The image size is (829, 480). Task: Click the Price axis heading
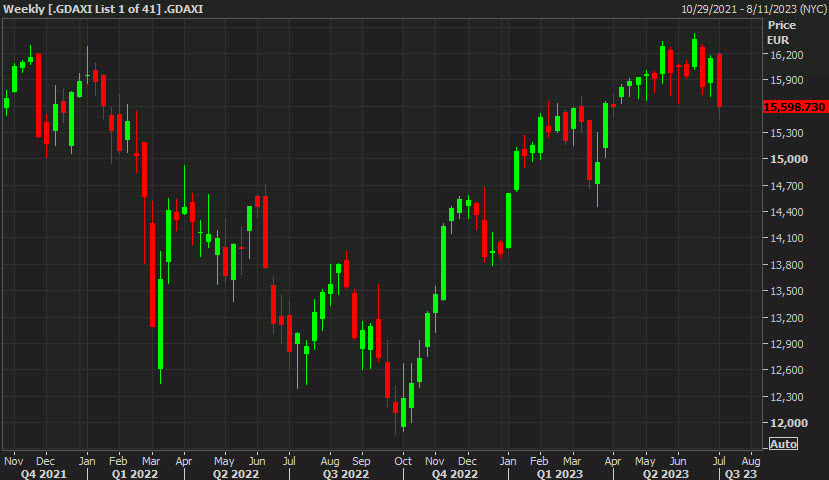tap(781, 25)
